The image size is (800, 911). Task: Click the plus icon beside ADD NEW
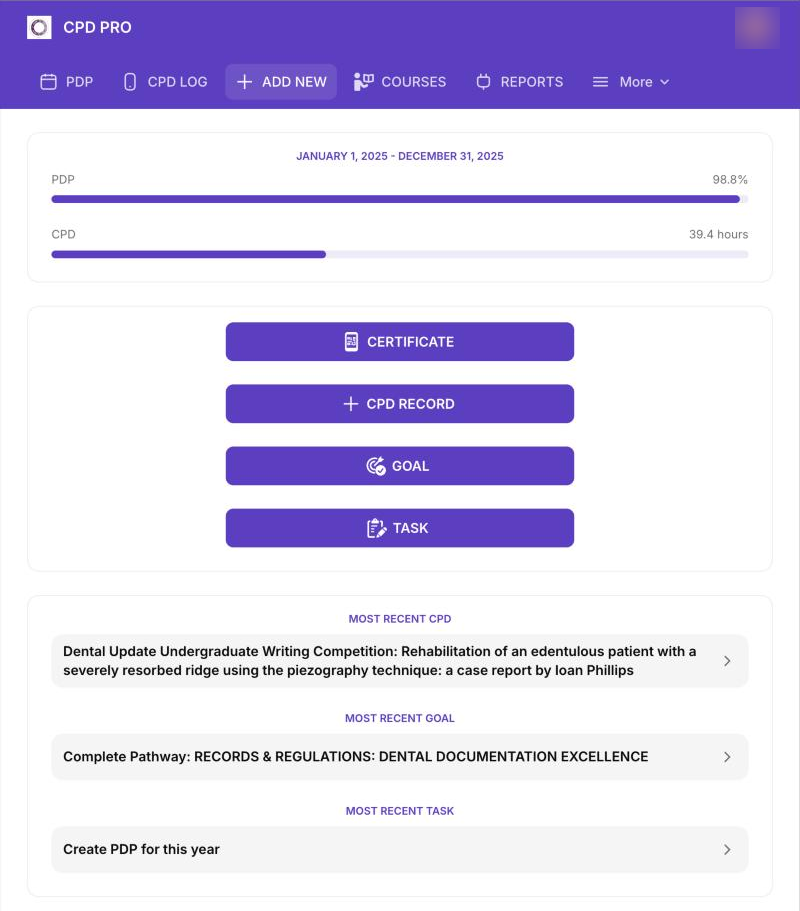point(245,82)
